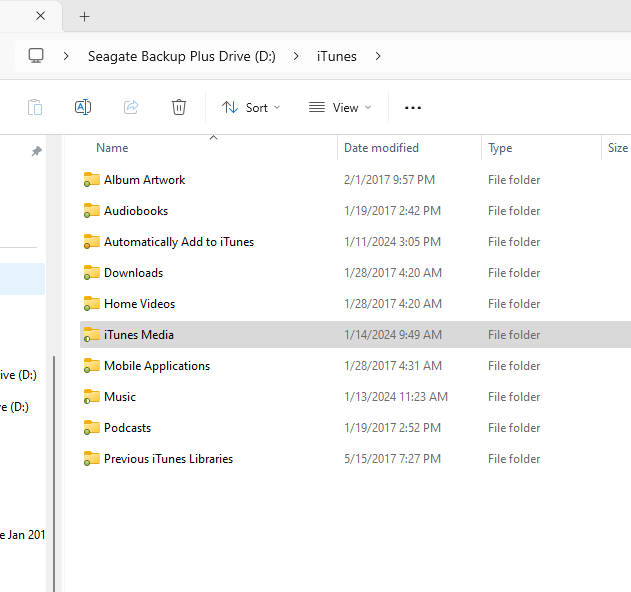631x592 pixels.
Task: Click the Music folder icon
Action: tap(91, 396)
